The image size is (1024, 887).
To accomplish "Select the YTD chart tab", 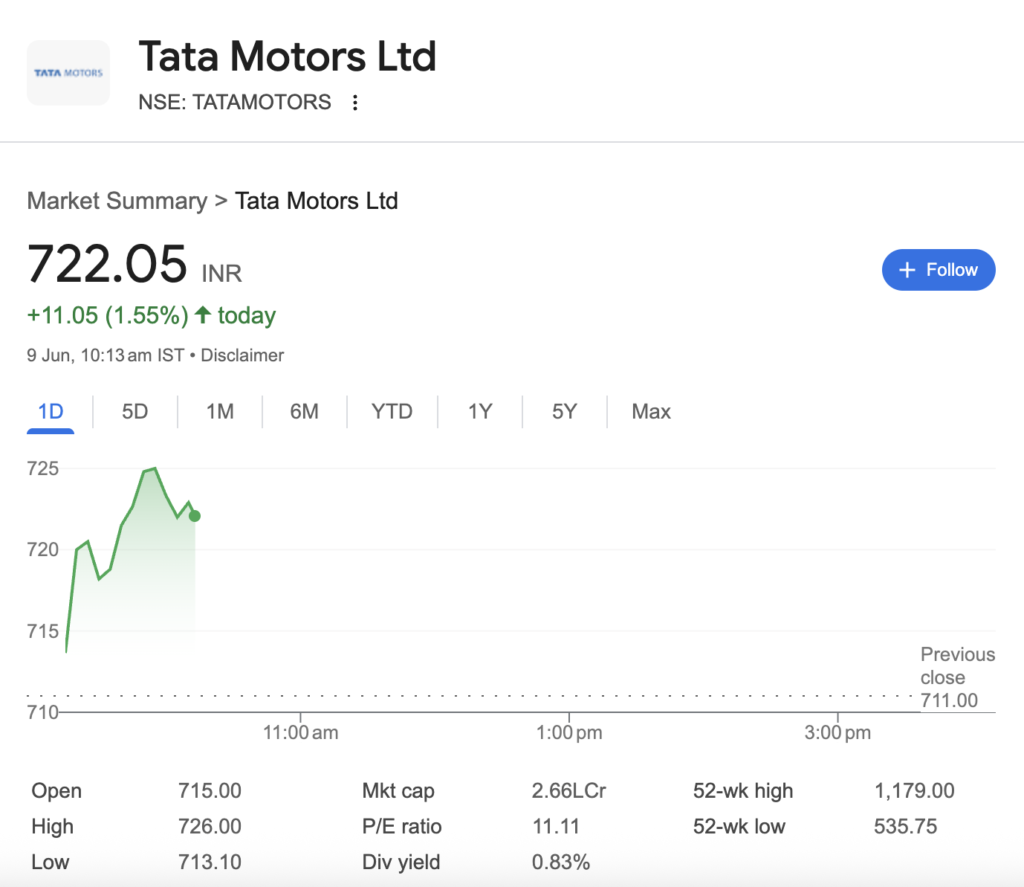I will [392, 411].
